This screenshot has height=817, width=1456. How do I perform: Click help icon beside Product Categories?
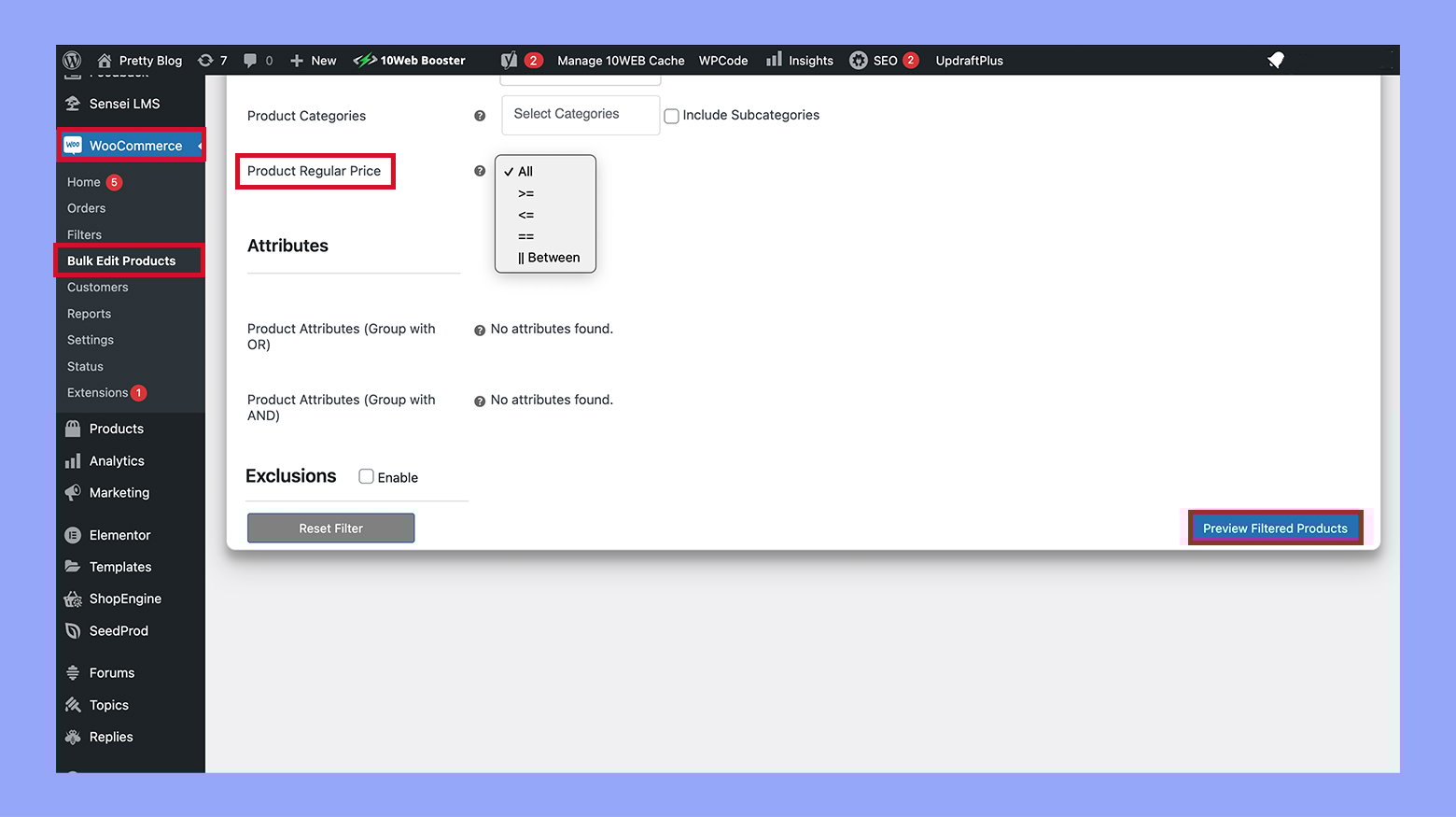point(480,116)
